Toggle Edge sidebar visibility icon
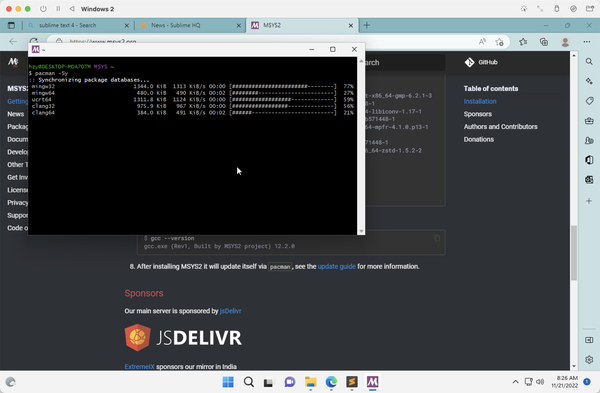Viewport: 600px width, 393px height. pos(589,340)
